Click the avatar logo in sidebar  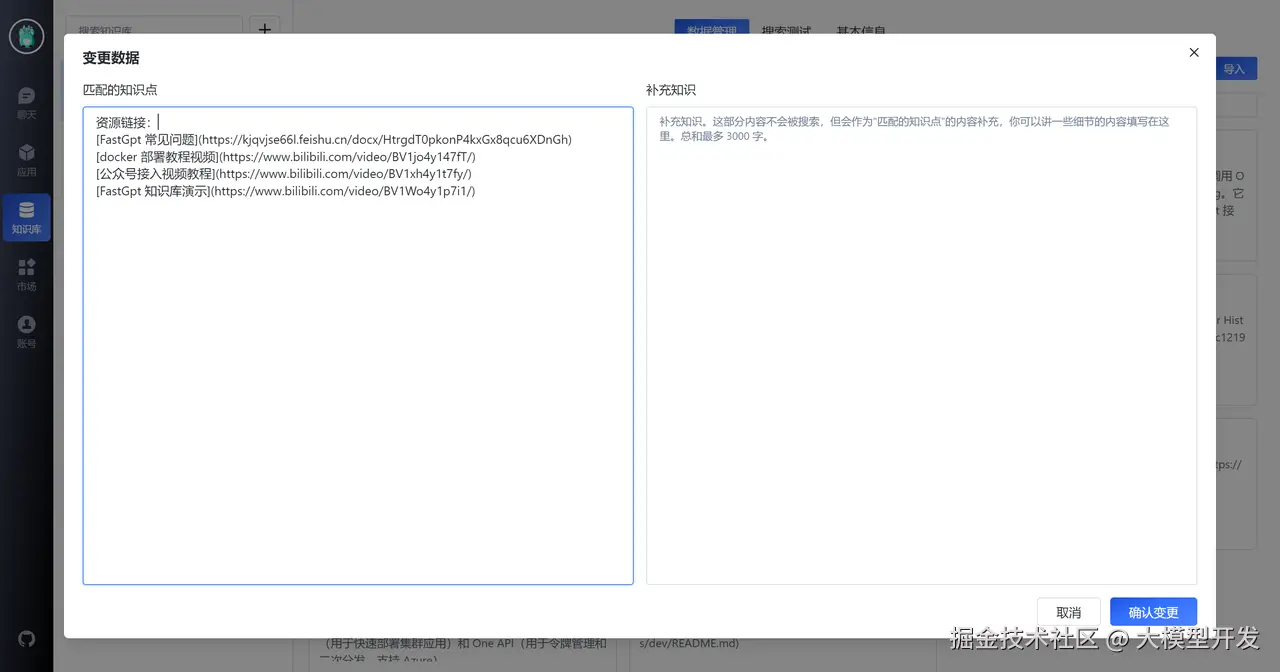pos(26,36)
